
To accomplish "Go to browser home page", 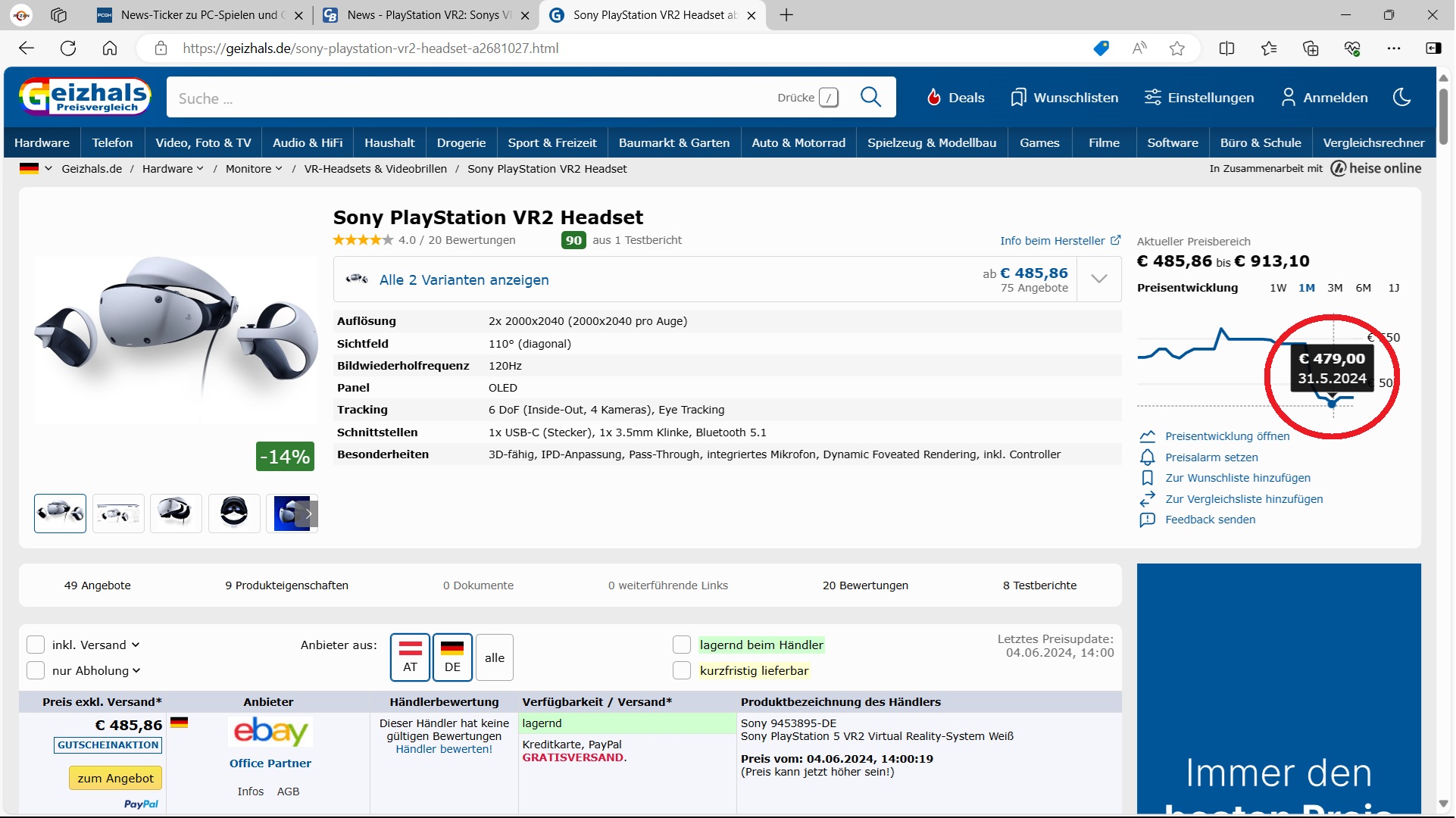I will (x=110, y=48).
